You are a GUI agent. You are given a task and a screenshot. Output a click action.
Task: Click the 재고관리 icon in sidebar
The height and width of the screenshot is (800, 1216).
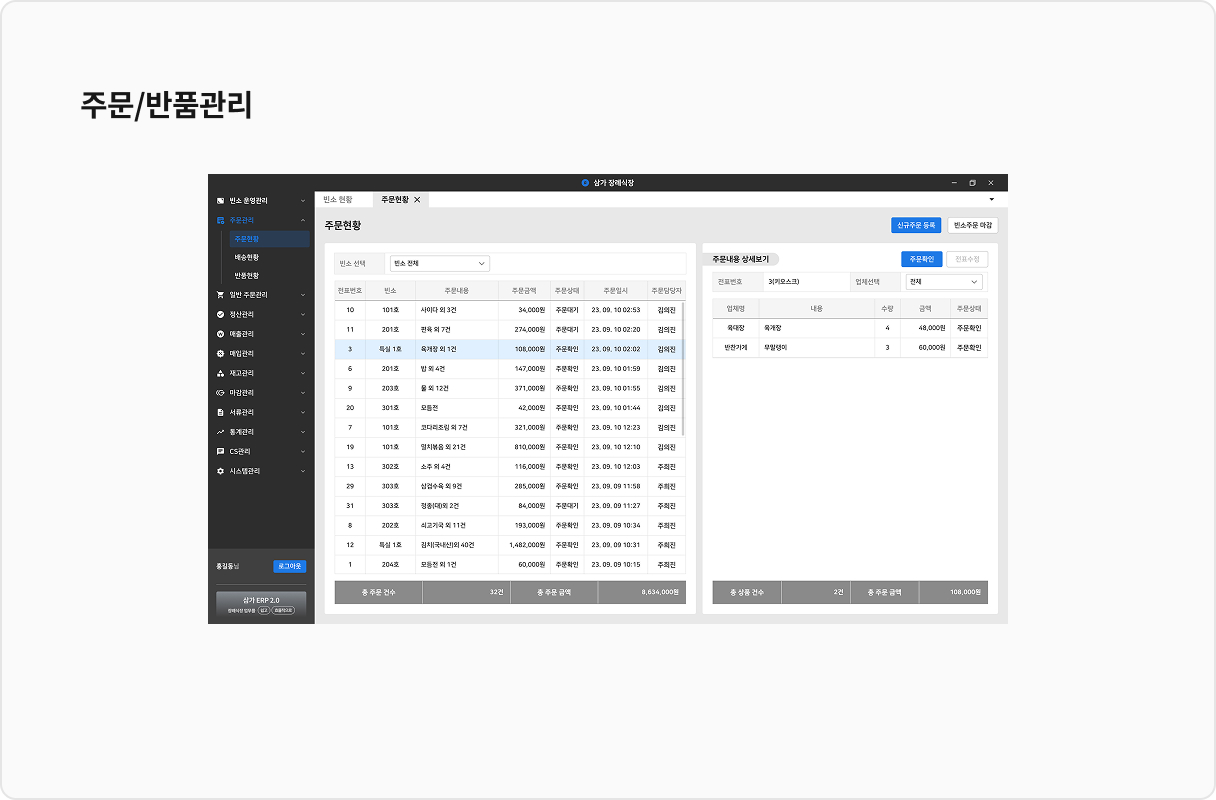220,373
